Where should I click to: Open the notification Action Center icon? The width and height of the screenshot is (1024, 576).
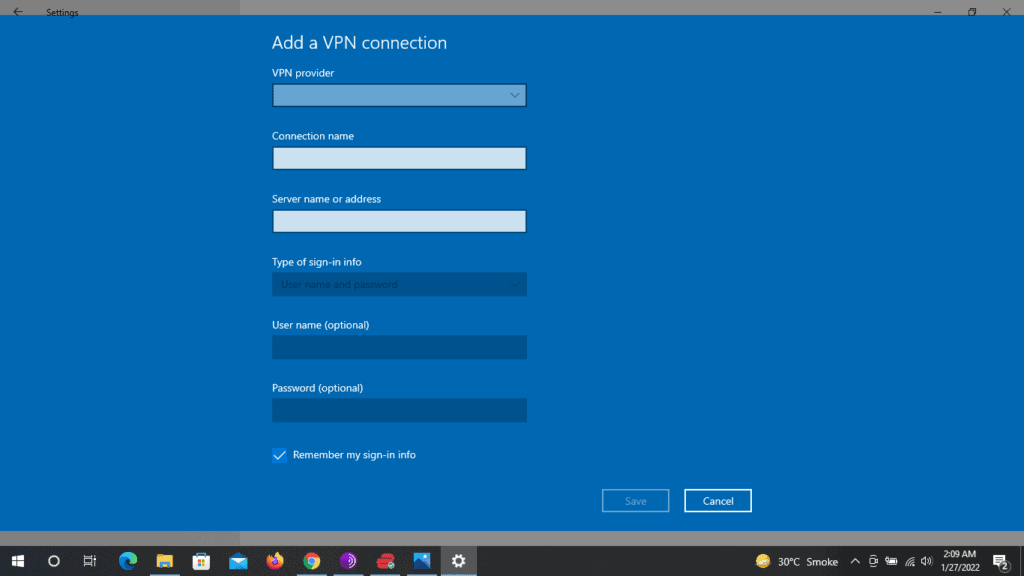point(1001,562)
